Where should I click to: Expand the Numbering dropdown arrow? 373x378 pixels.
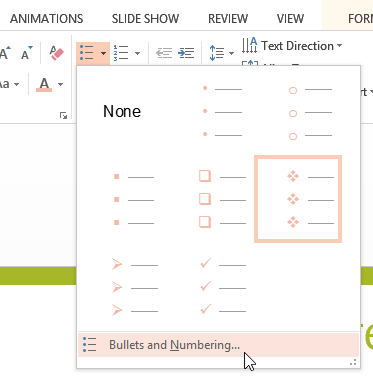tap(137, 53)
